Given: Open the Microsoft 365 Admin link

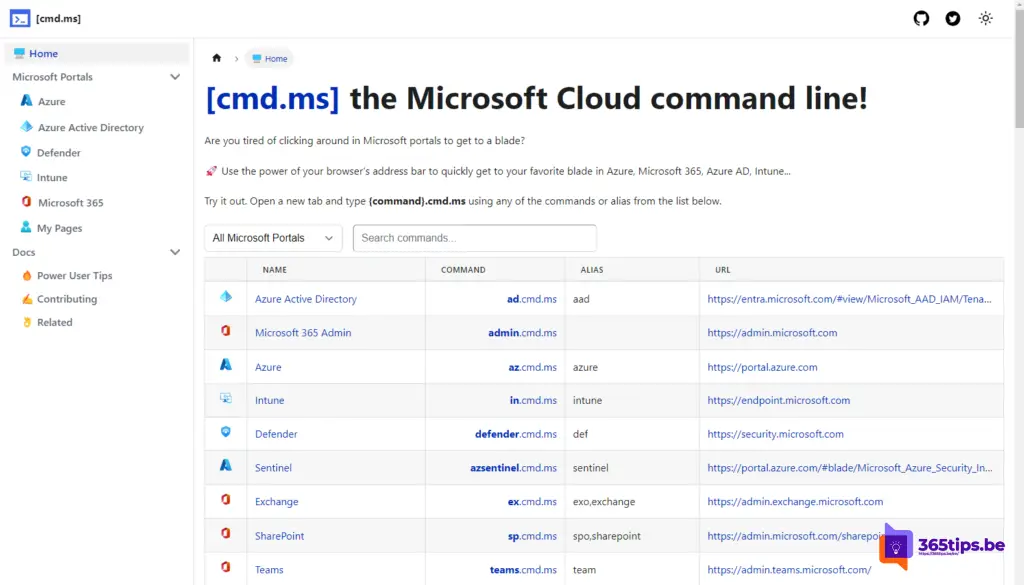Looking at the screenshot, I should [x=303, y=333].
